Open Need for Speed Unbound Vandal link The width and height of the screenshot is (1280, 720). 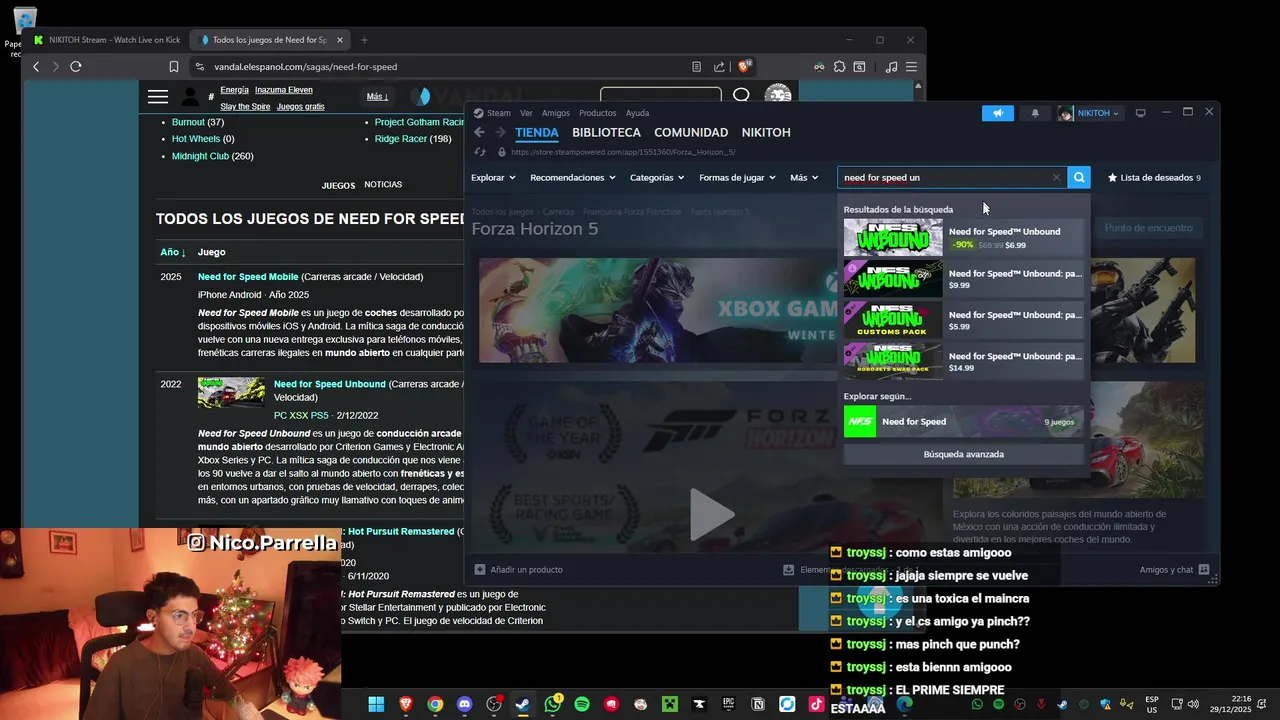tap(330, 384)
